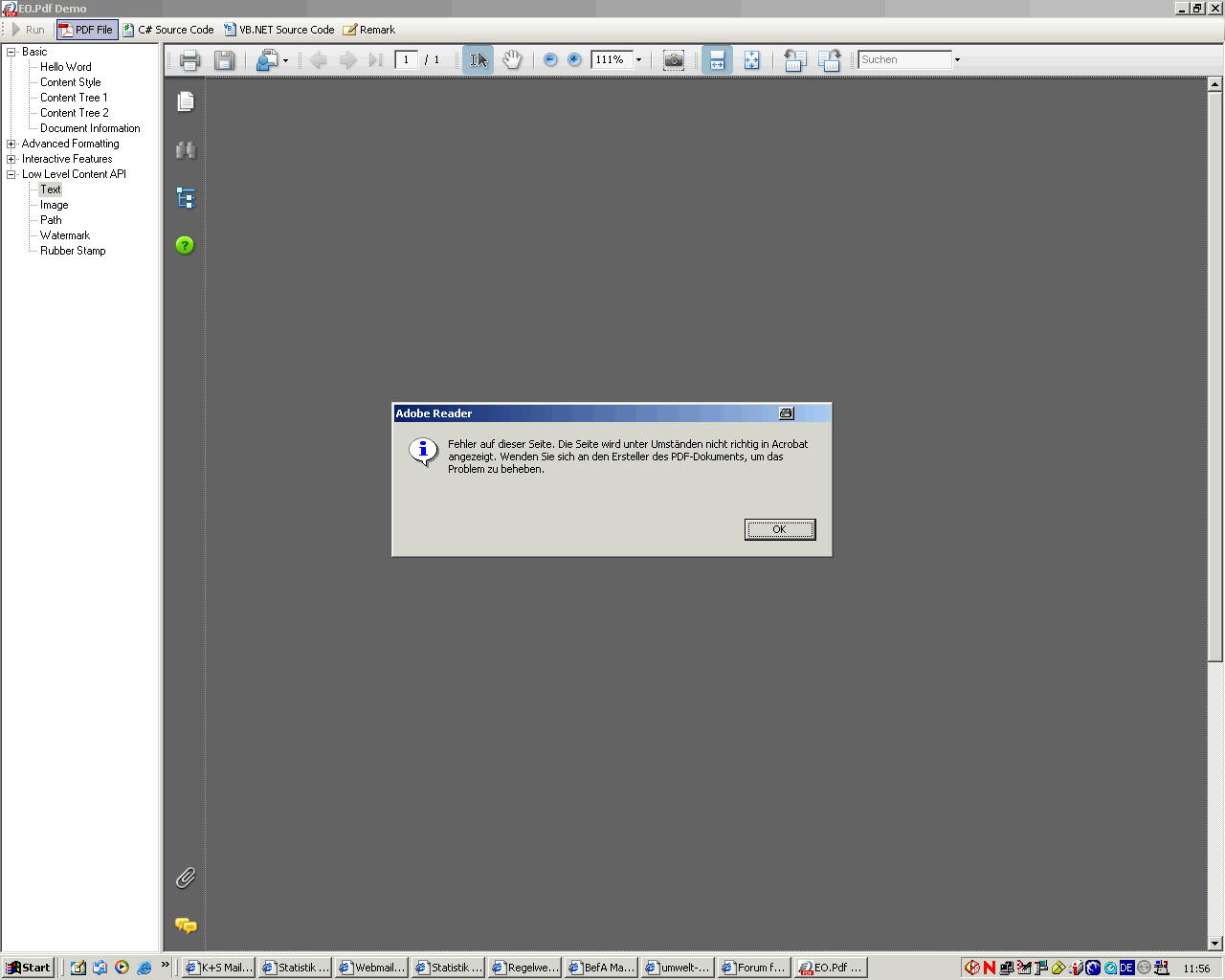Click the Suchen search field

click(904, 59)
